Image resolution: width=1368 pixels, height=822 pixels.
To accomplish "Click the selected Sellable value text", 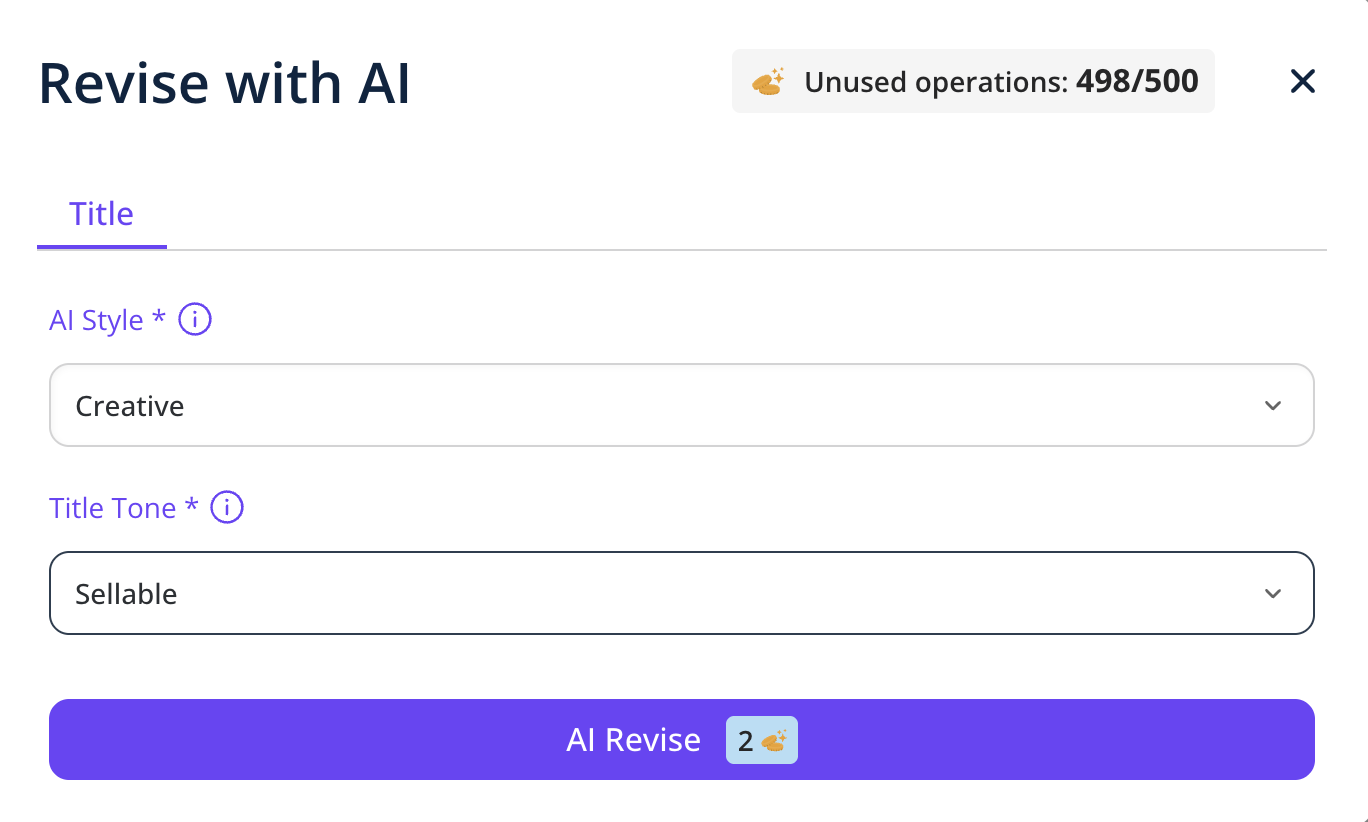I will pos(126,594).
